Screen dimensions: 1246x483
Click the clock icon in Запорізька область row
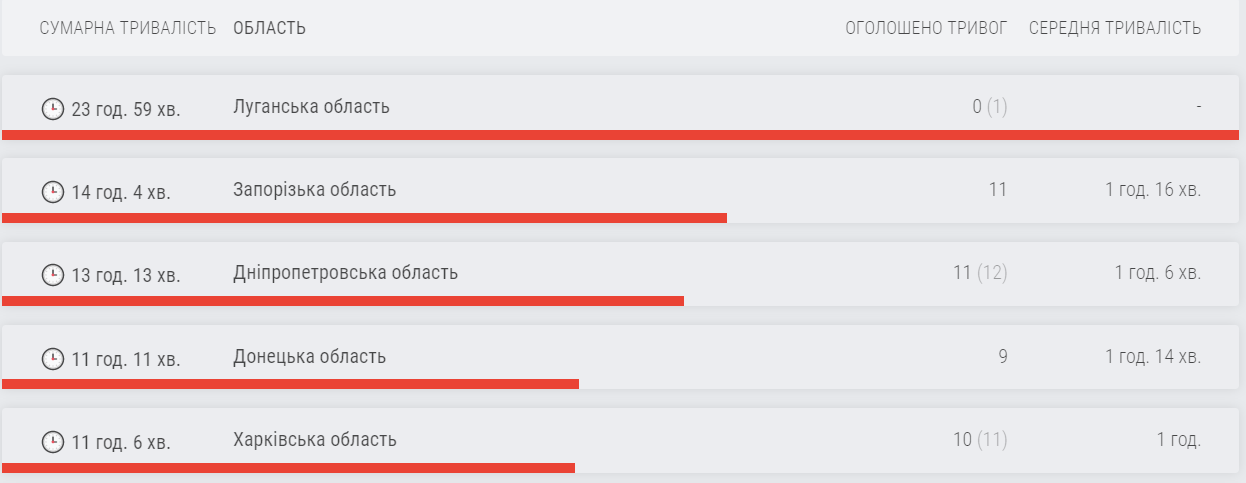tap(52, 191)
